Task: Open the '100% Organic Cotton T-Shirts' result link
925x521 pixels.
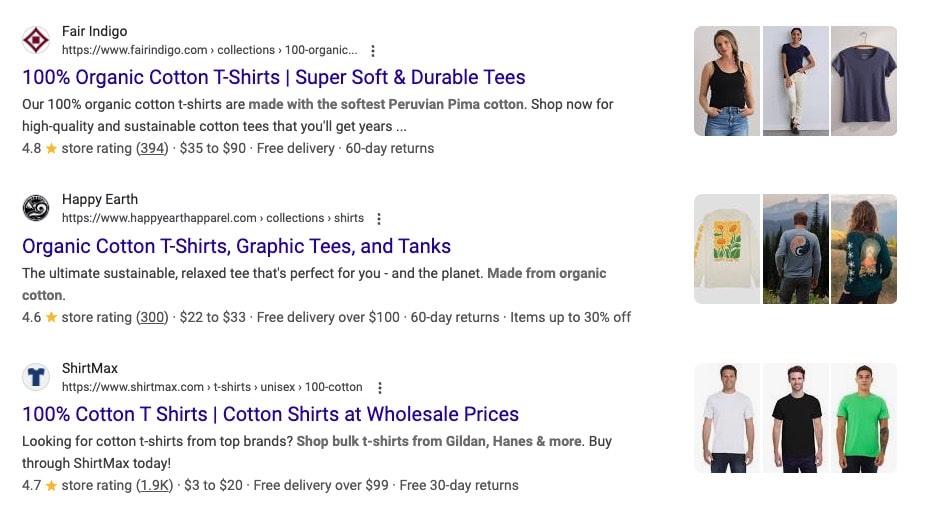Action: (x=273, y=77)
